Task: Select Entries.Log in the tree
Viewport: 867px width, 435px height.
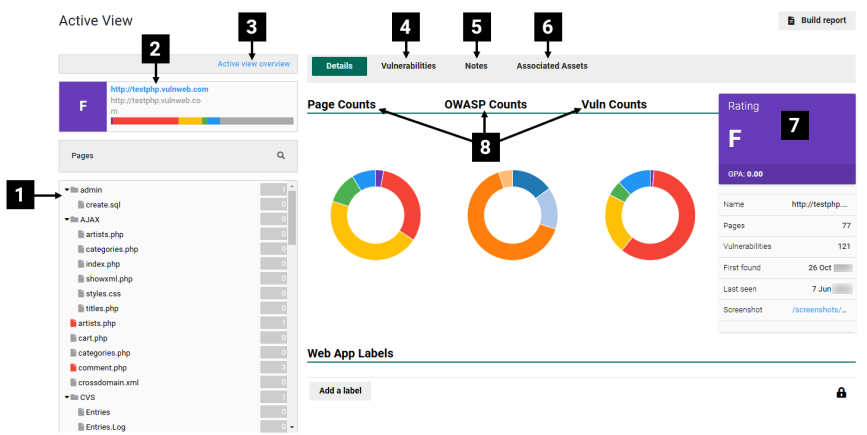Action: coord(106,427)
